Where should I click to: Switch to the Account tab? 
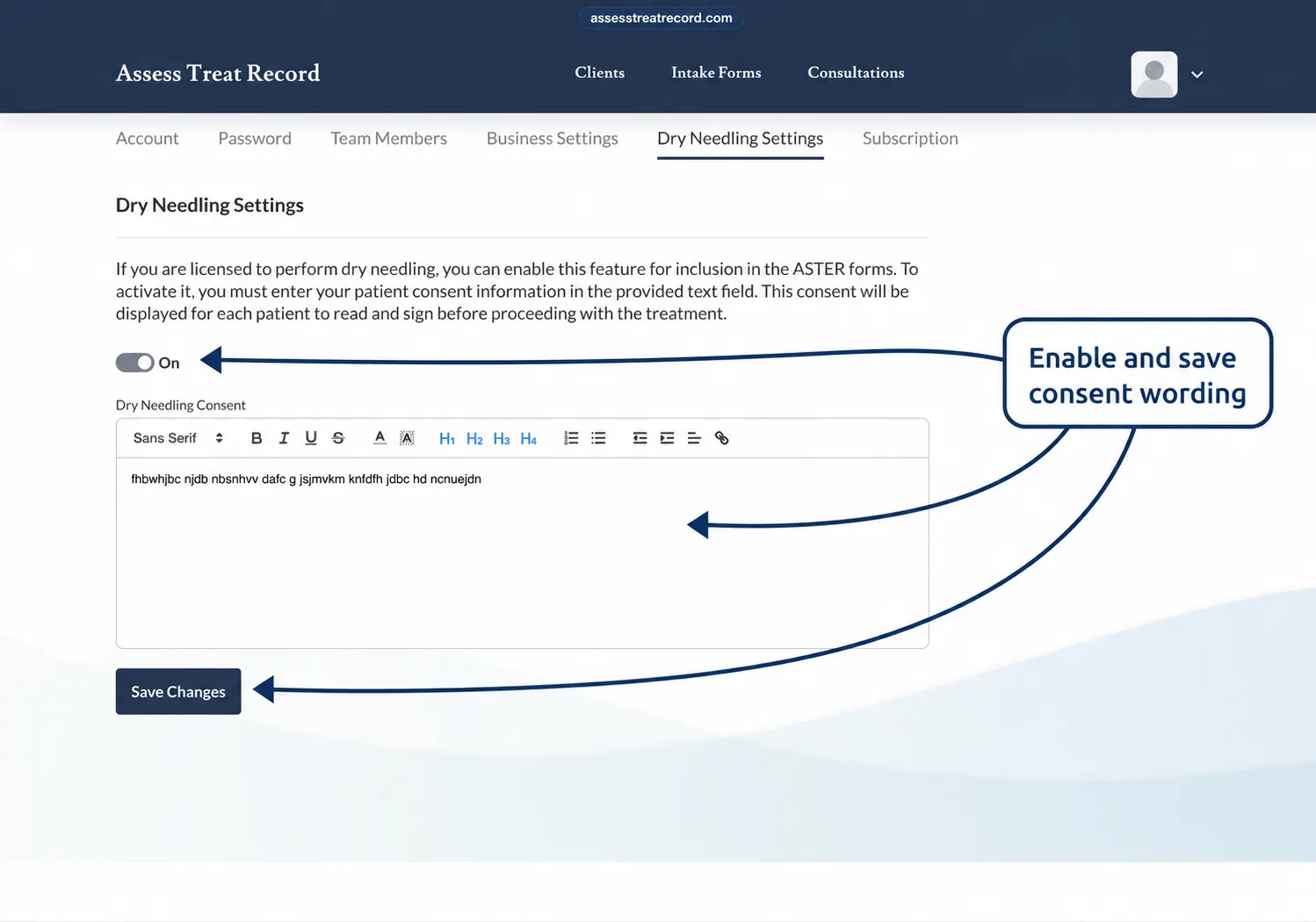147,139
